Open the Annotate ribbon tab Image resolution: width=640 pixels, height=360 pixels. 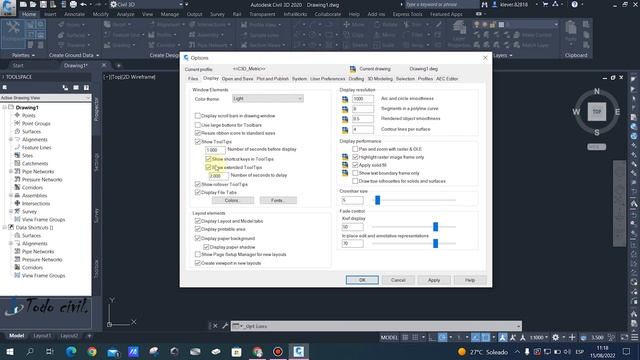[x=75, y=14]
